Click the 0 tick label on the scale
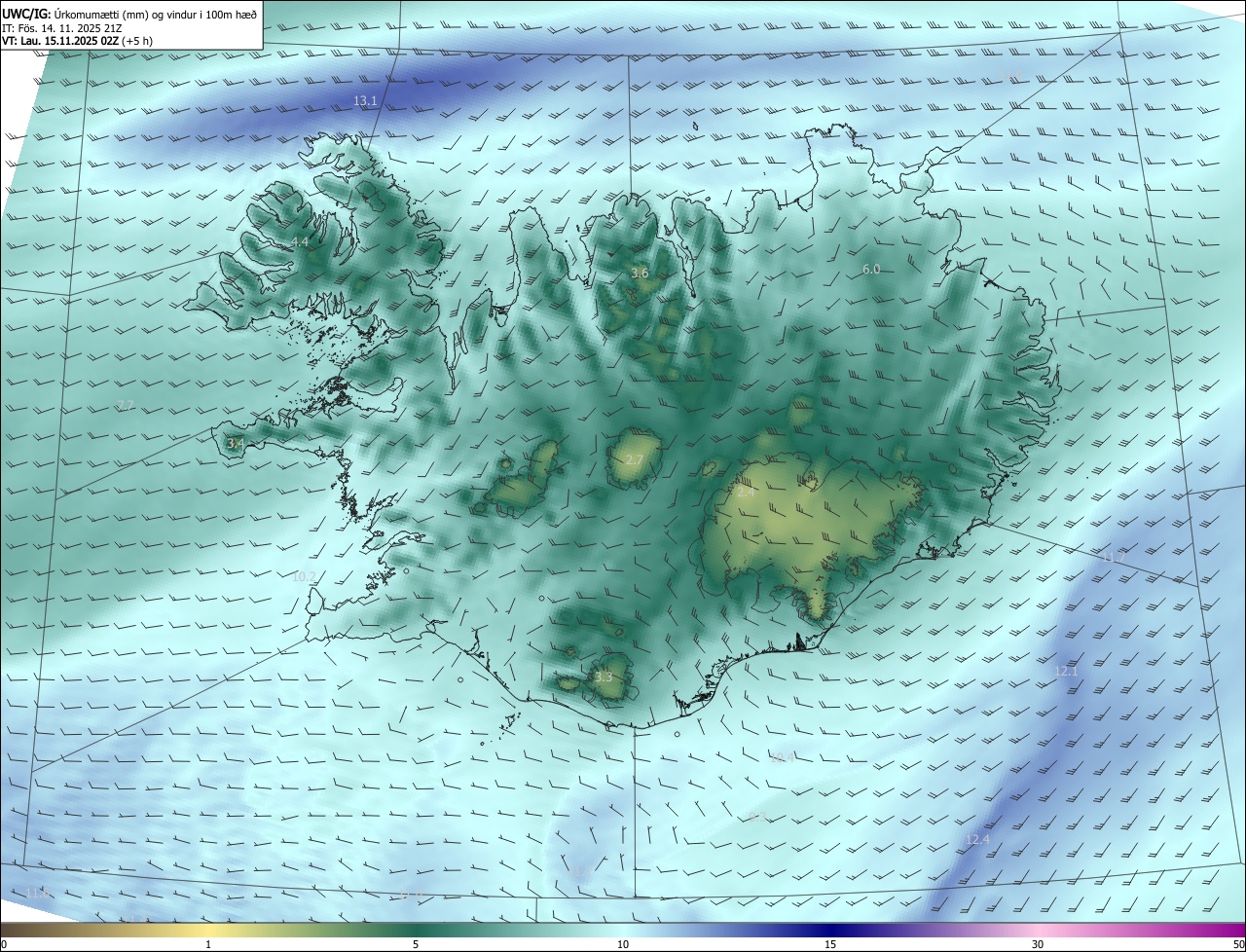Viewport: 1246px width, 952px height. [x=3, y=944]
